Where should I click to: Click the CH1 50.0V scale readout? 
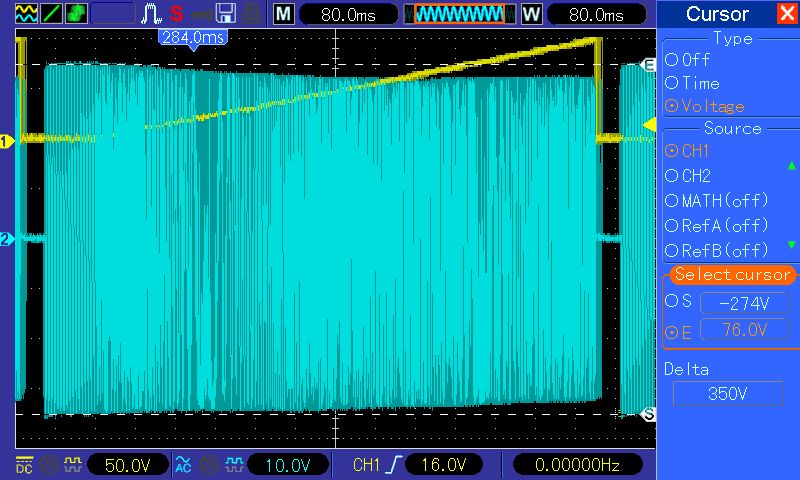pos(126,464)
